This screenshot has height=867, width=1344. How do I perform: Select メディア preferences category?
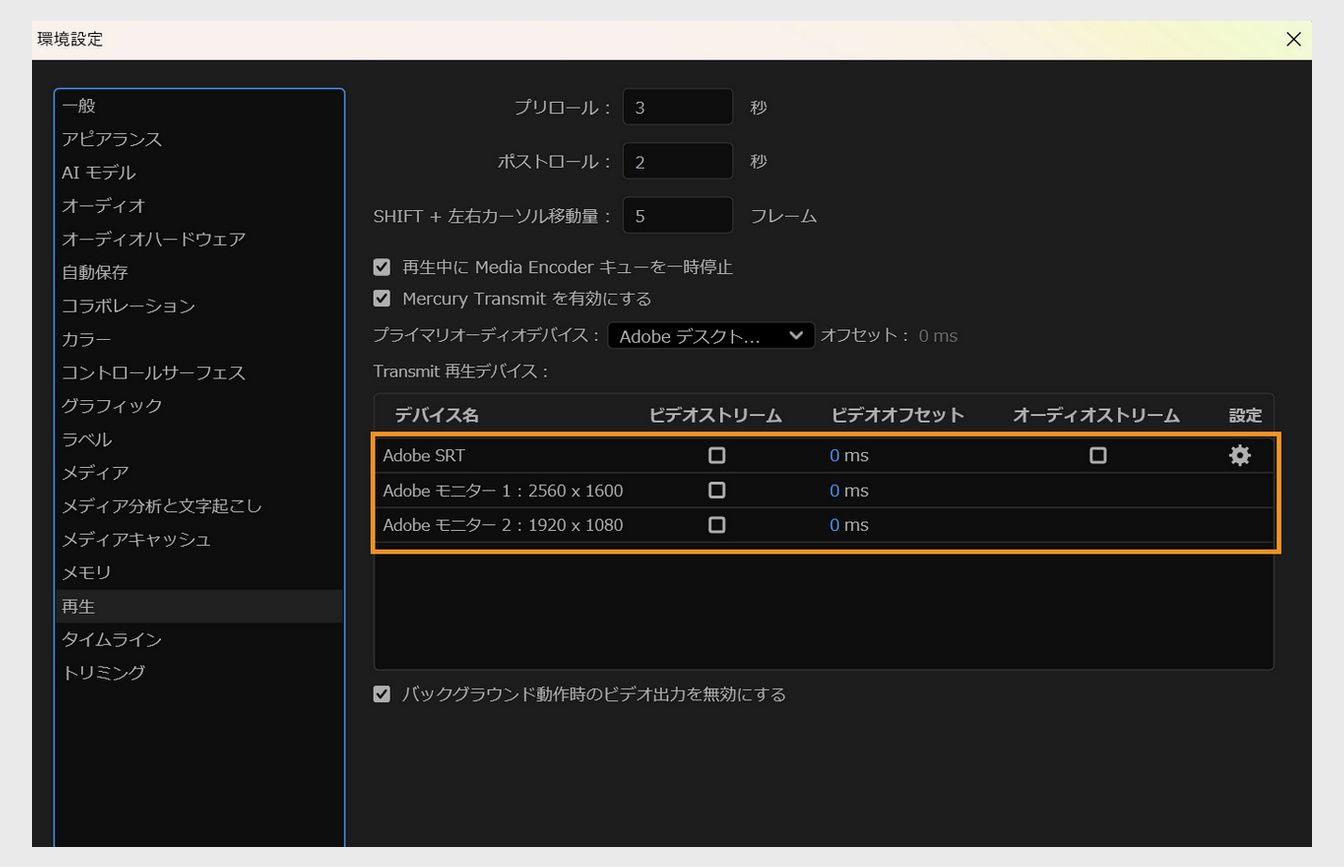pos(199,472)
